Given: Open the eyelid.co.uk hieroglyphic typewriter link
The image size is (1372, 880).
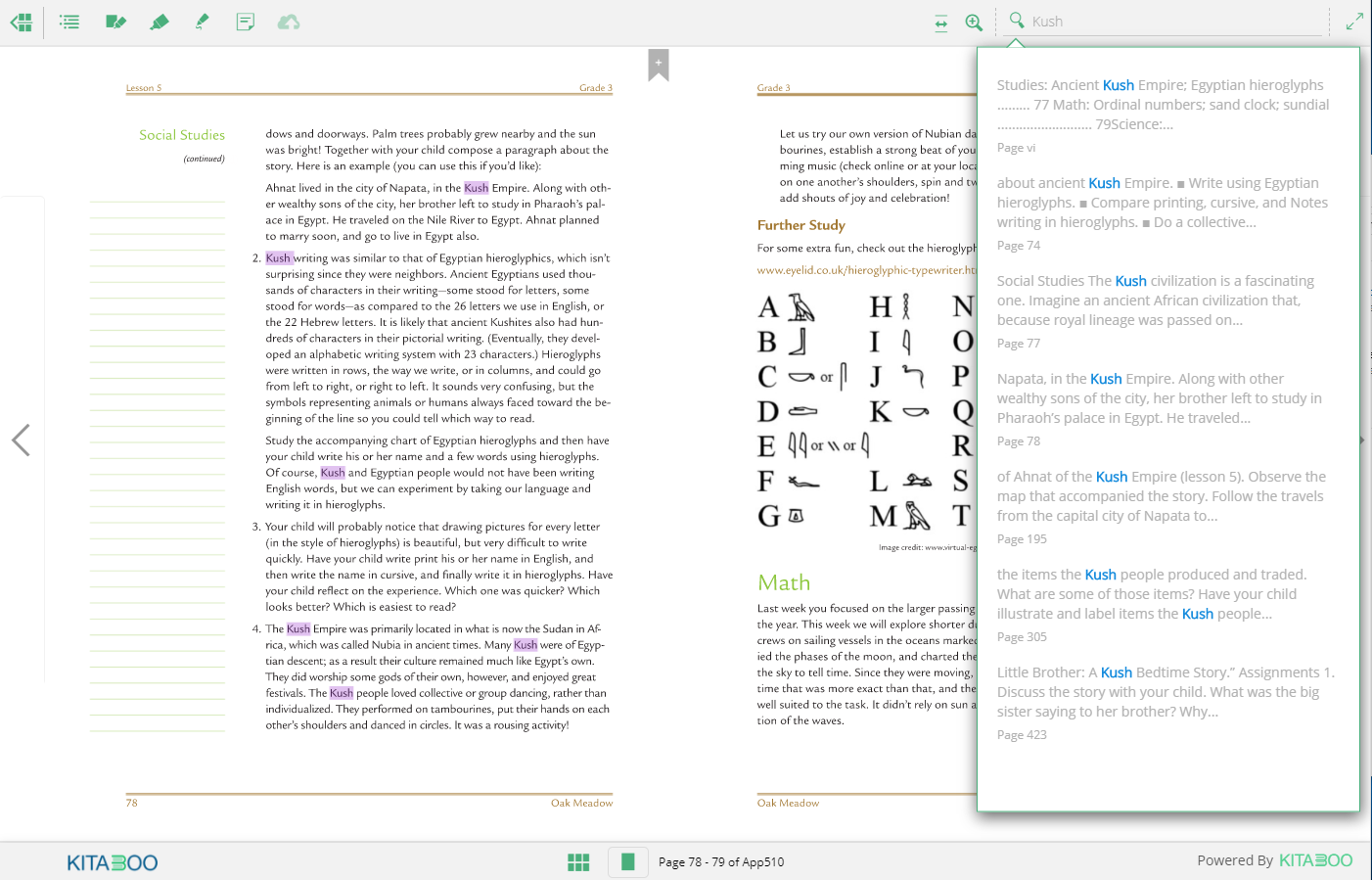Looking at the screenshot, I should click(x=866, y=270).
